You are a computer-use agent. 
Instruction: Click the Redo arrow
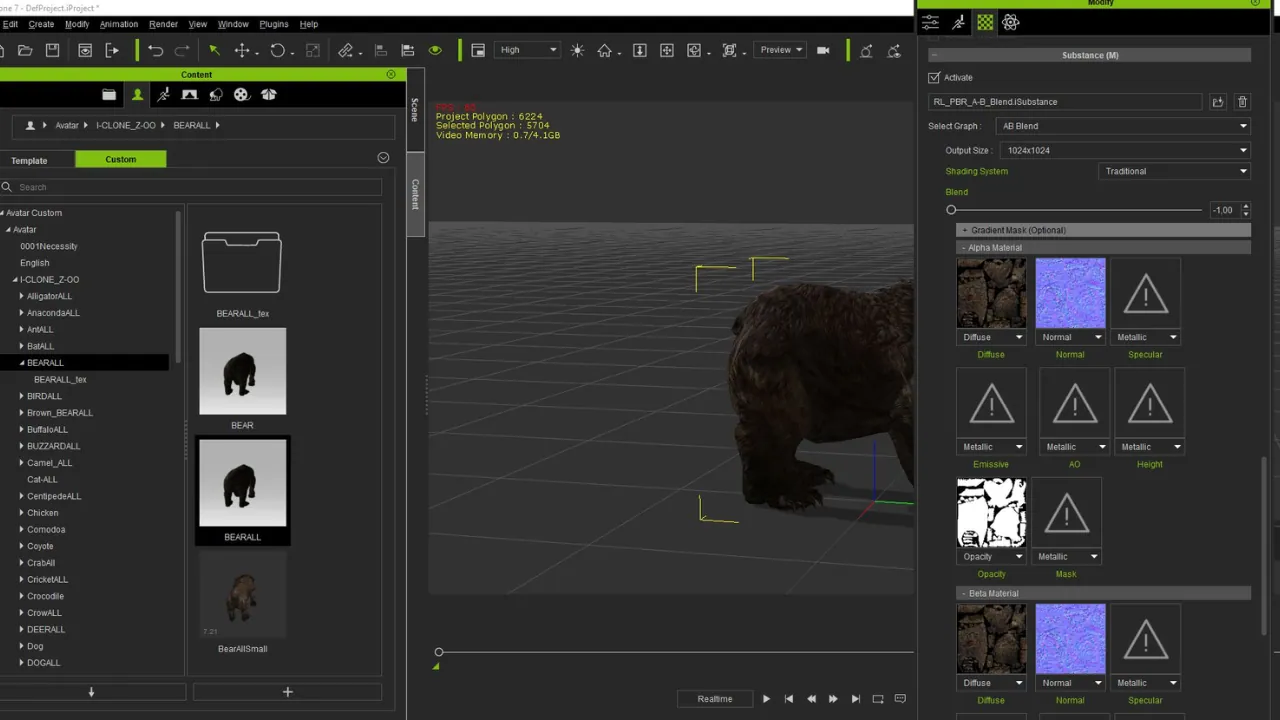coord(182,50)
